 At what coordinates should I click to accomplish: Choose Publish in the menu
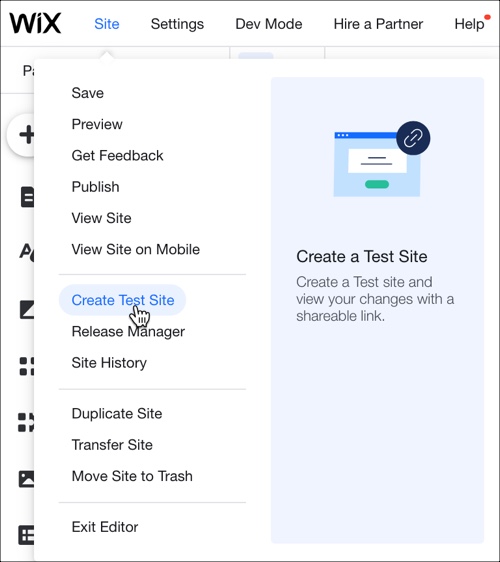(x=95, y=187)
